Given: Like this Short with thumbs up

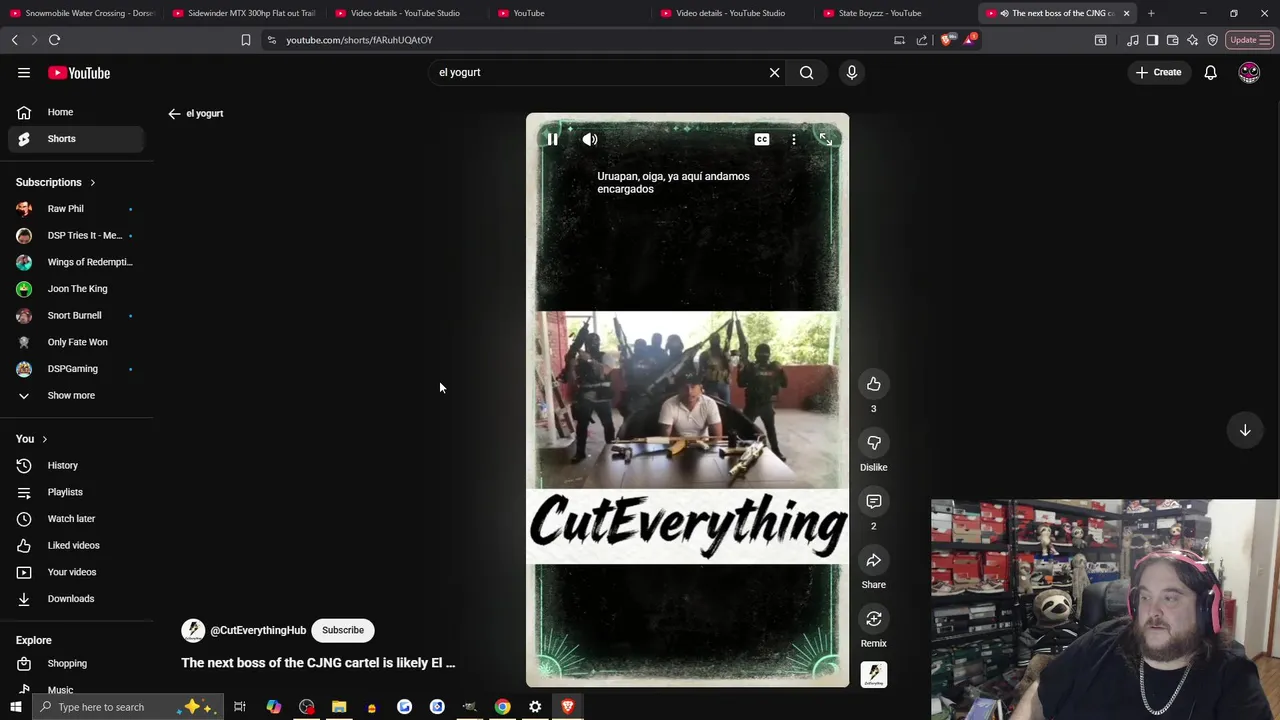Looking at the screenshot, I should [873, 384].
